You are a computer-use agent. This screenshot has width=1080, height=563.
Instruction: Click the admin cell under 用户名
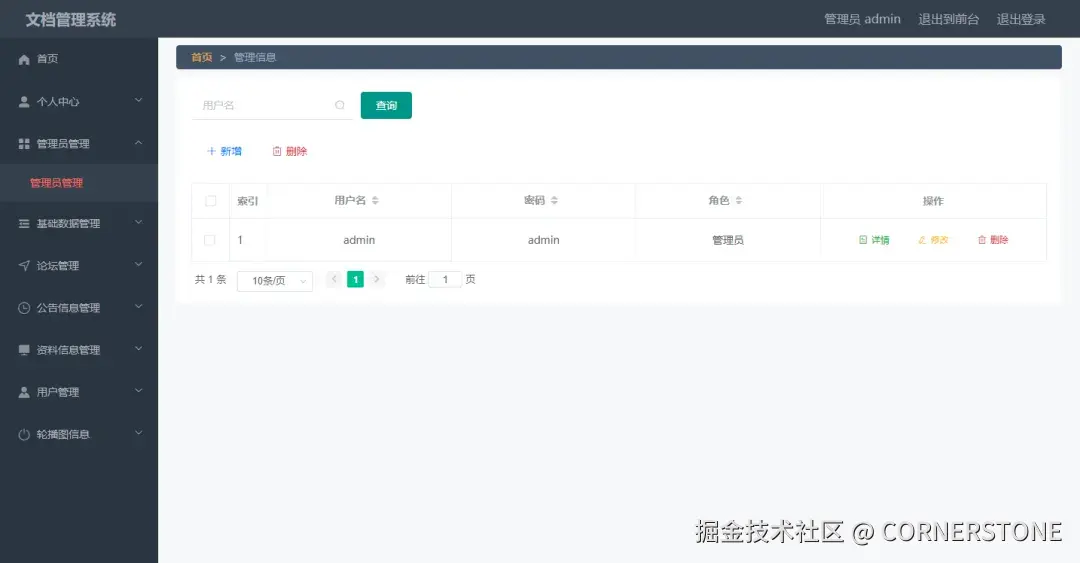[359, 240]
